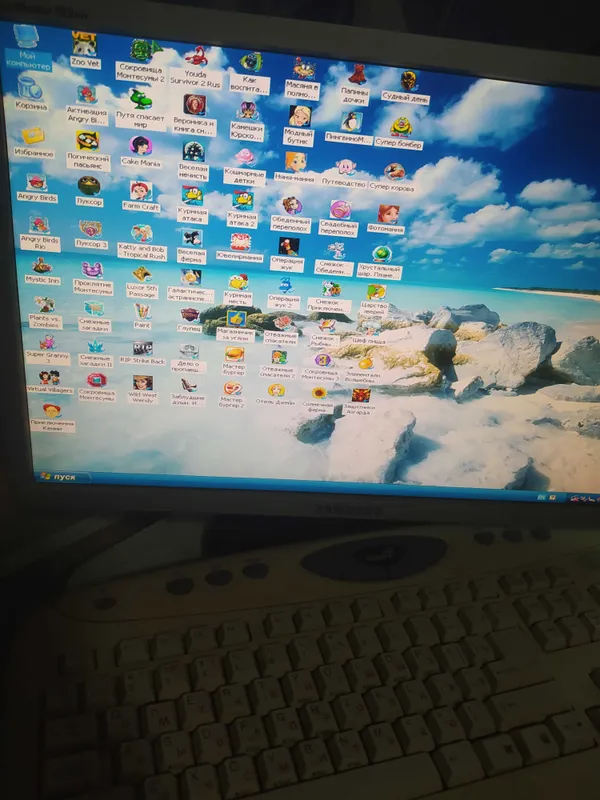Viewport: 600px width, 800px height.
Task: Launch the Супер бомбер shortcut
Action: pyautogui.click(x=399, y=134)
